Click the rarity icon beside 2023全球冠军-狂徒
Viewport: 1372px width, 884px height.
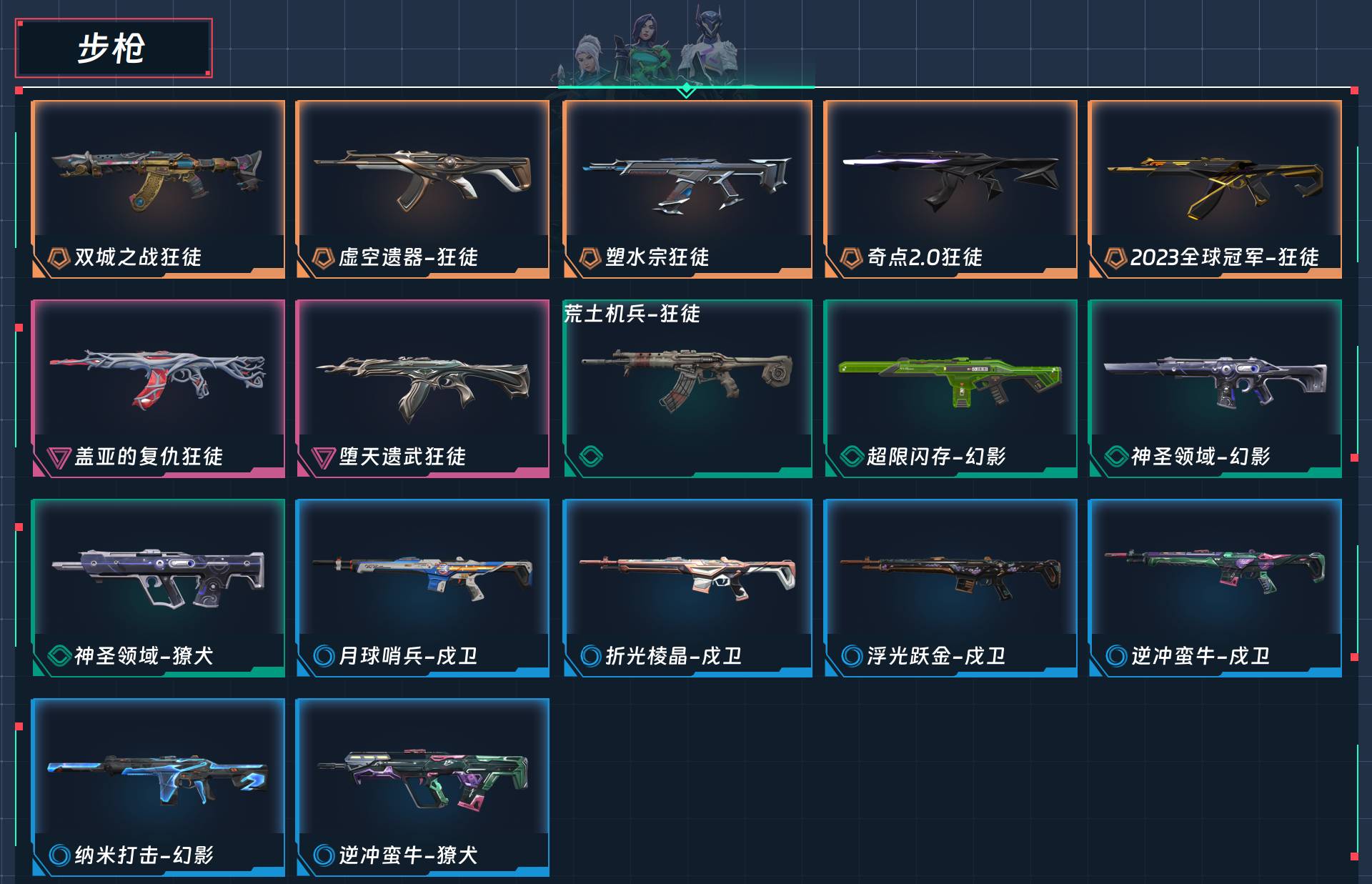coord(1115,257)
